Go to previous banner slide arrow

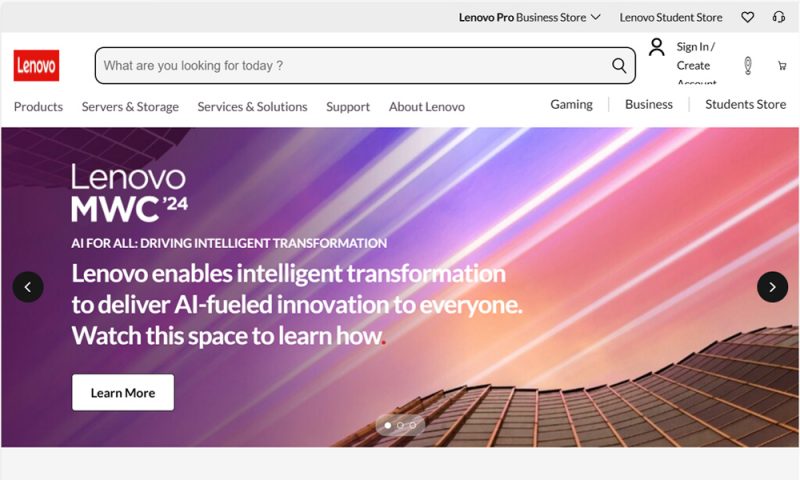[28, 287]
